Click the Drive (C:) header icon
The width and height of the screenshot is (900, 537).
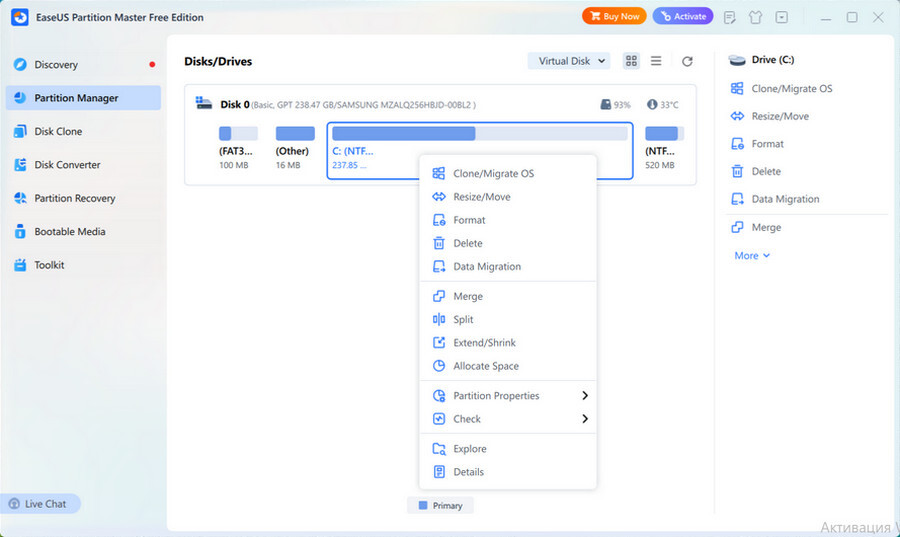(x=737, y=60)
